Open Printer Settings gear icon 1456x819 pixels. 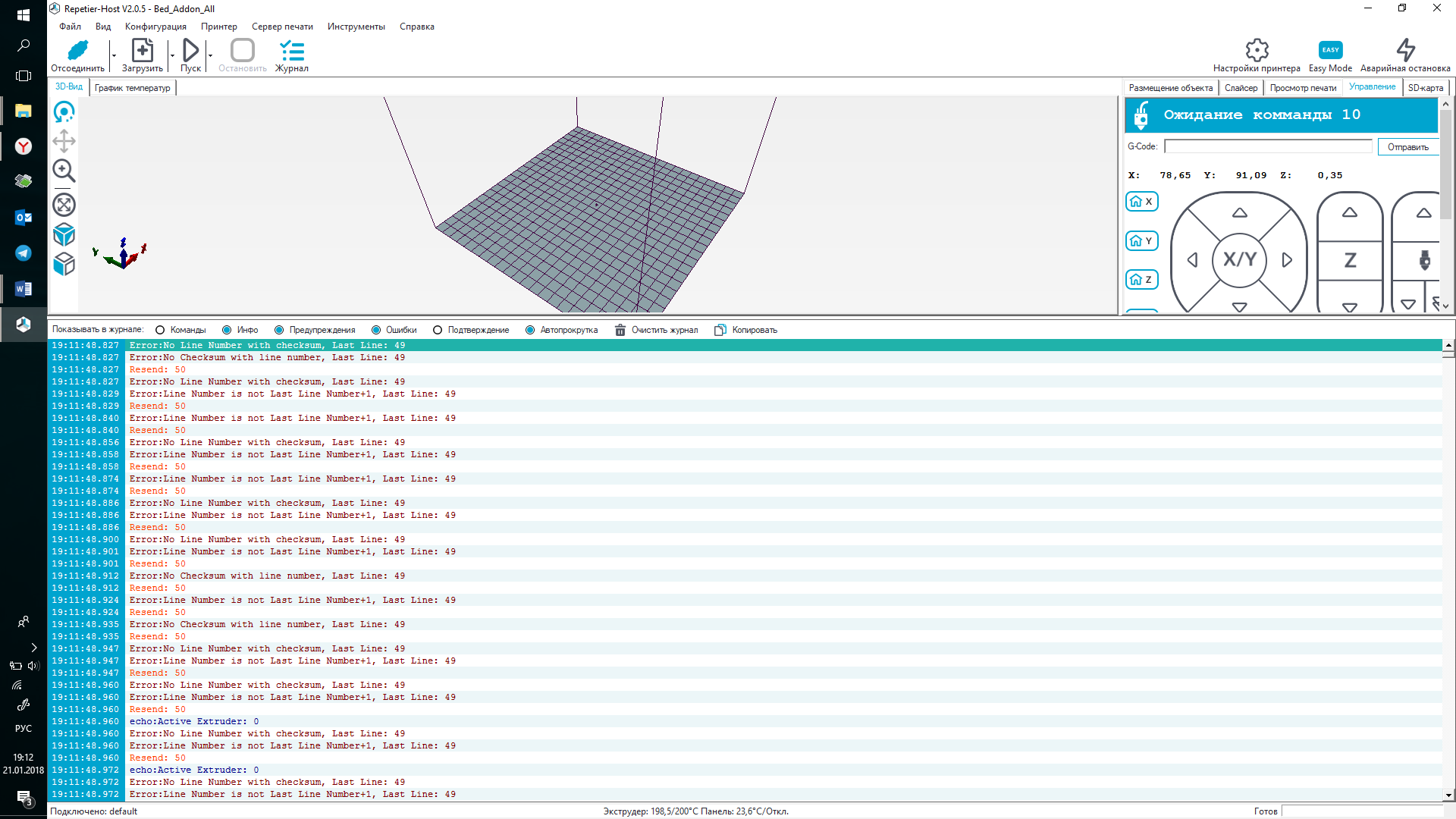[x=1257, y=50]
